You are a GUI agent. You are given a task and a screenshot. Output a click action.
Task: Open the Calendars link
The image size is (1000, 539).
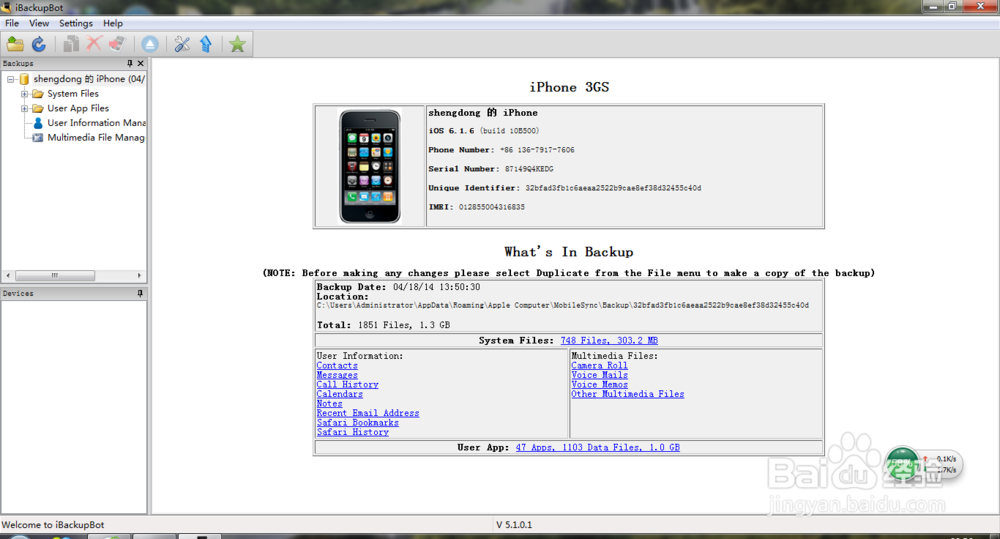tap(339, 394)
